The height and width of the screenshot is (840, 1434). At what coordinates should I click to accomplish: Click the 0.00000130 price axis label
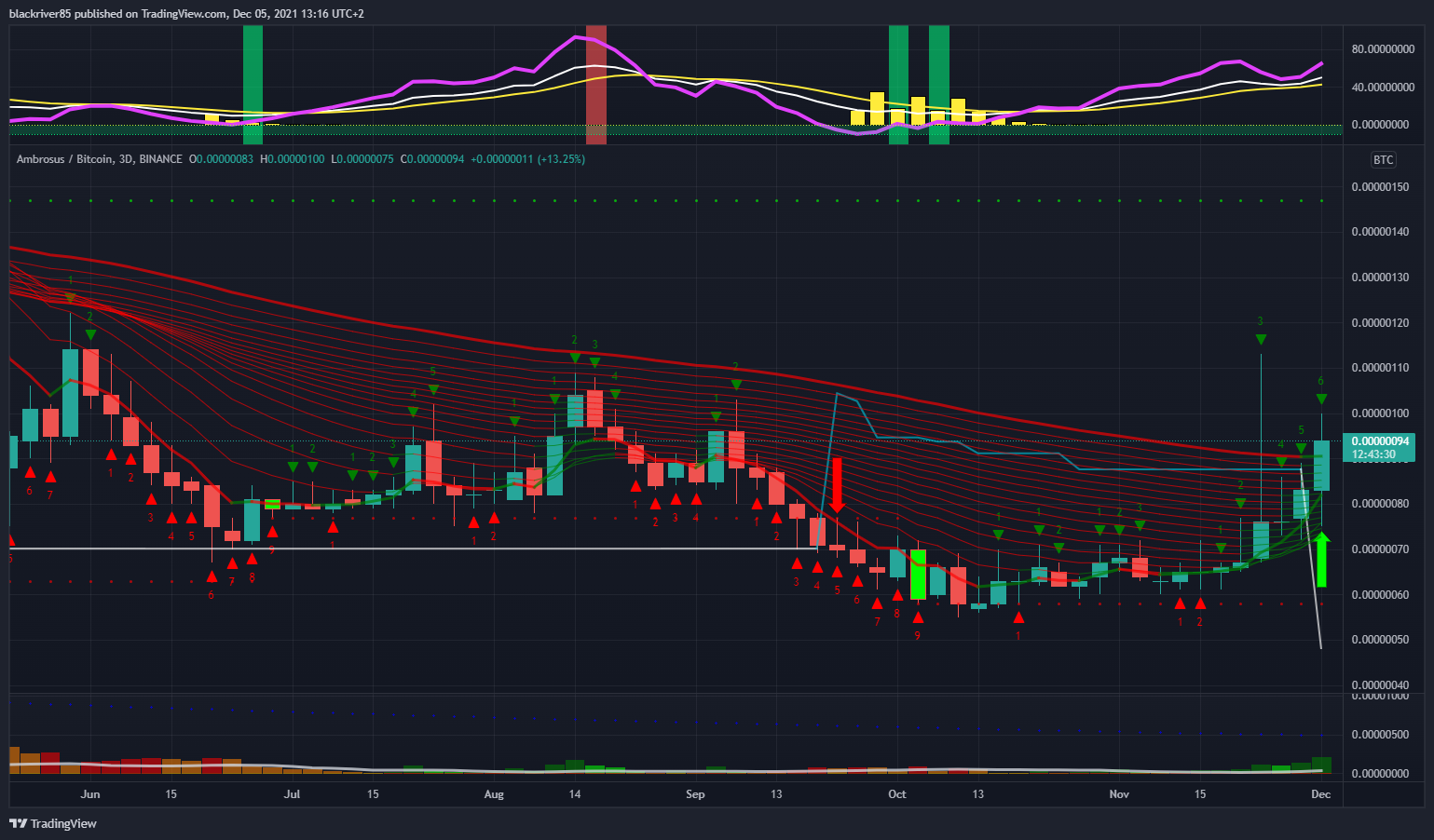pos(1380,278)
